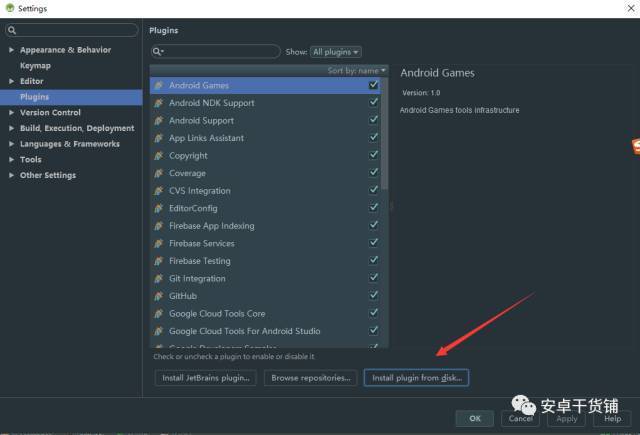640x435 pixels.
Task: Click the Firebase App Indexing plugin icon
Action: click(x=159, y=226)
